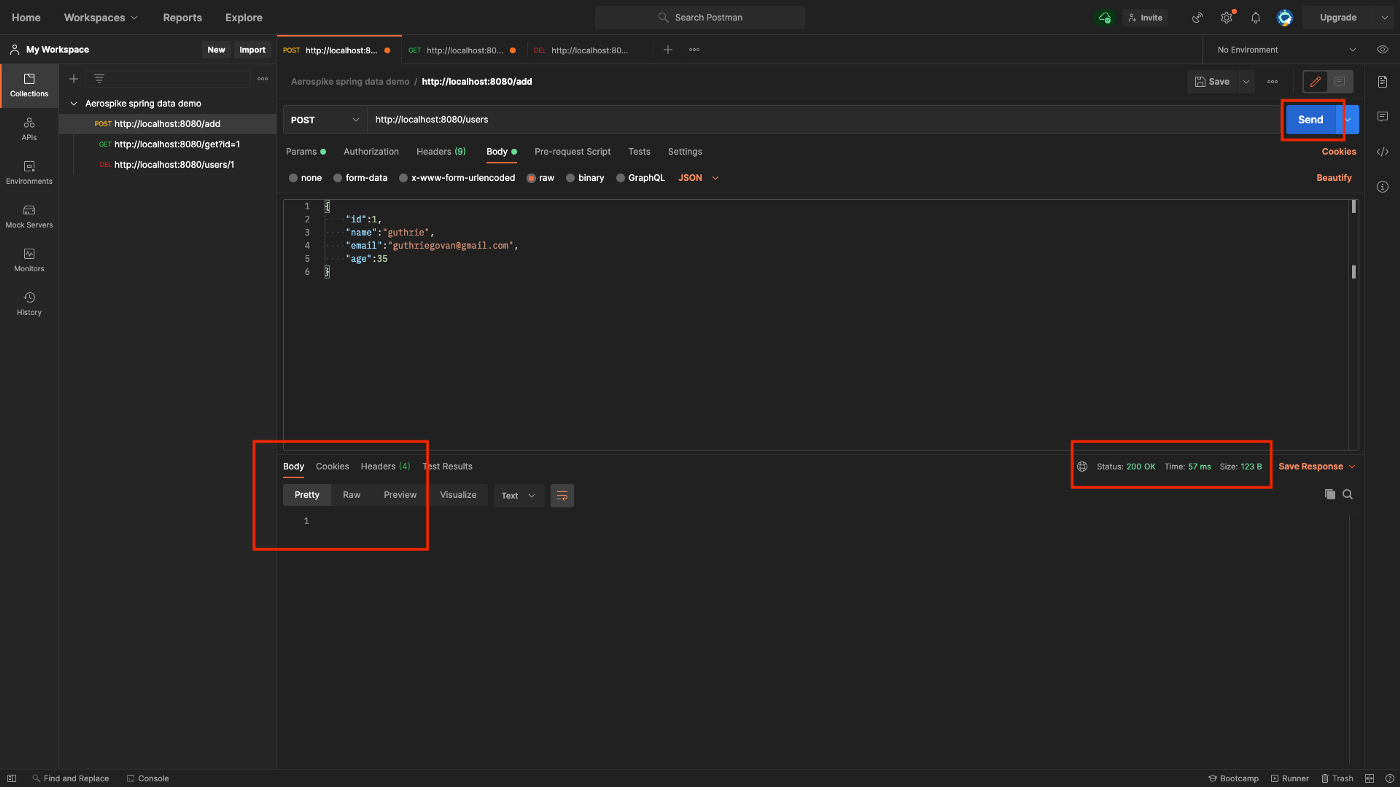The image size is (1400, 787).
Task: Open the Workspaces dropdown menu
Action: pos(101,17)
